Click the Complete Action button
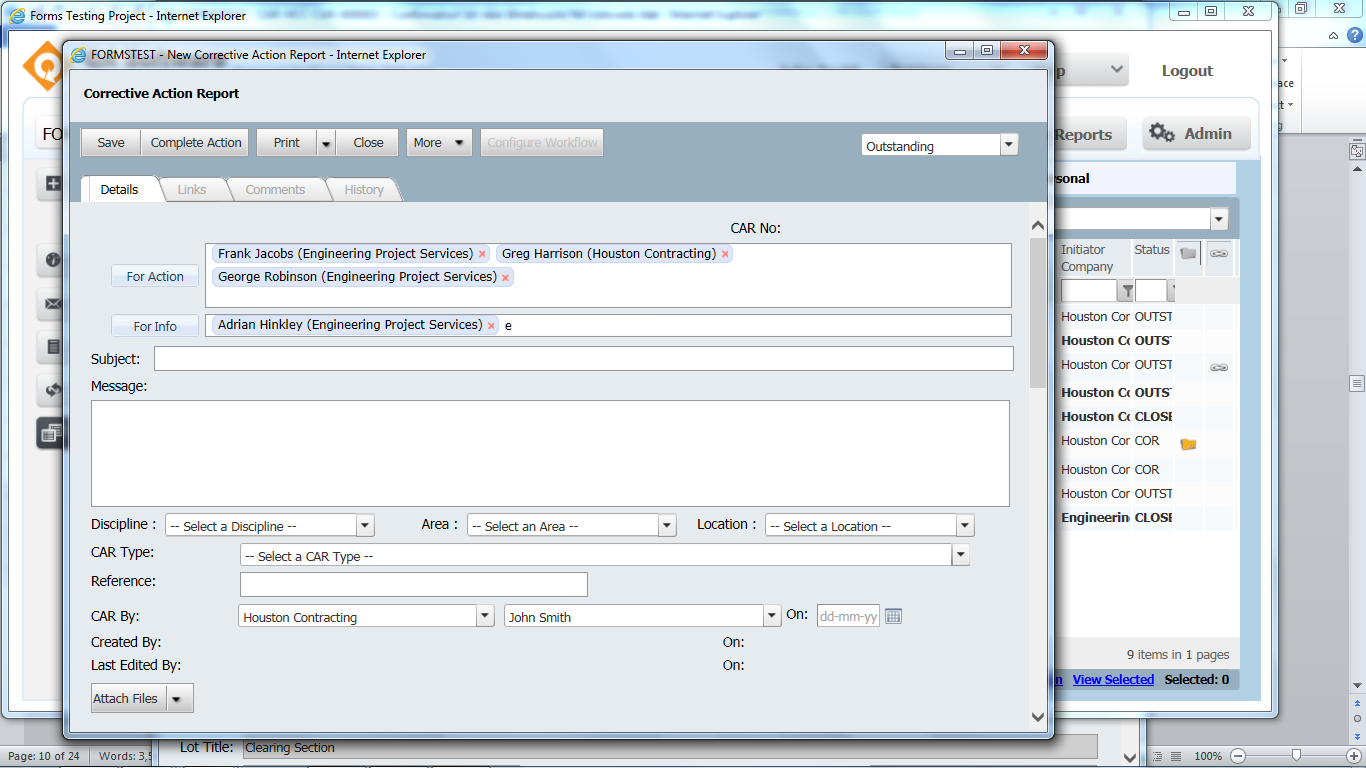 coord(194,142)
